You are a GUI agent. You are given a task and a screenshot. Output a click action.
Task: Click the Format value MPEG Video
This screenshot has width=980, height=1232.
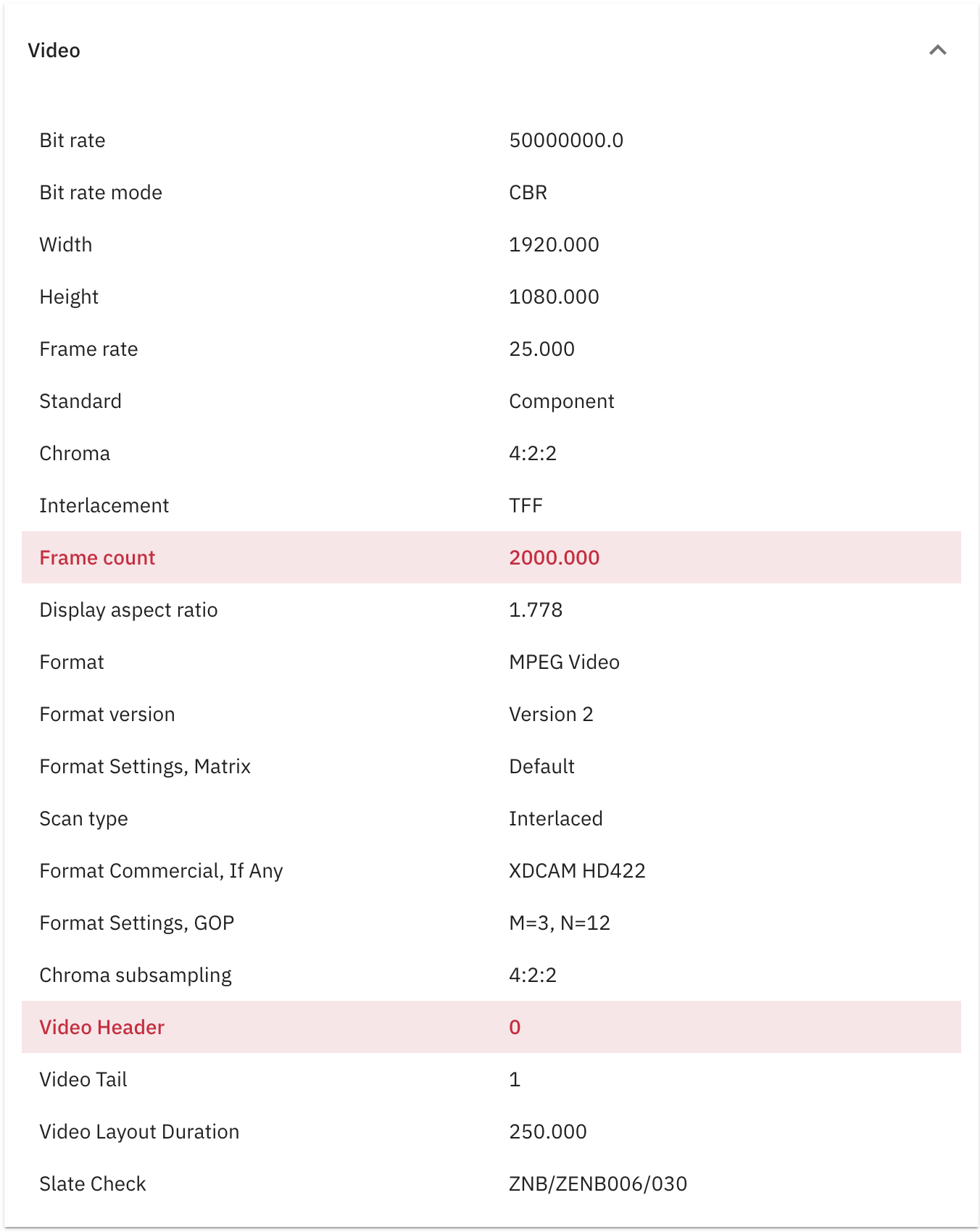(x=564, y=662)
